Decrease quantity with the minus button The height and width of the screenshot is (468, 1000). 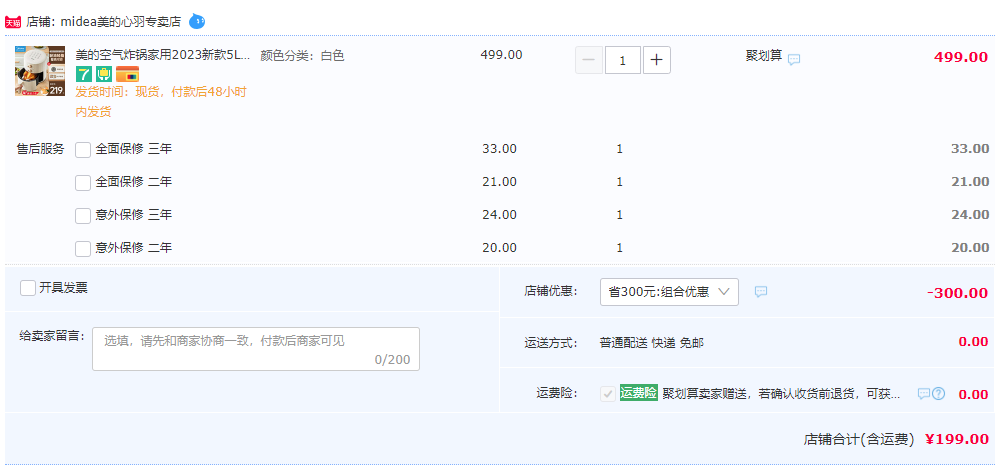coord(589,61)
